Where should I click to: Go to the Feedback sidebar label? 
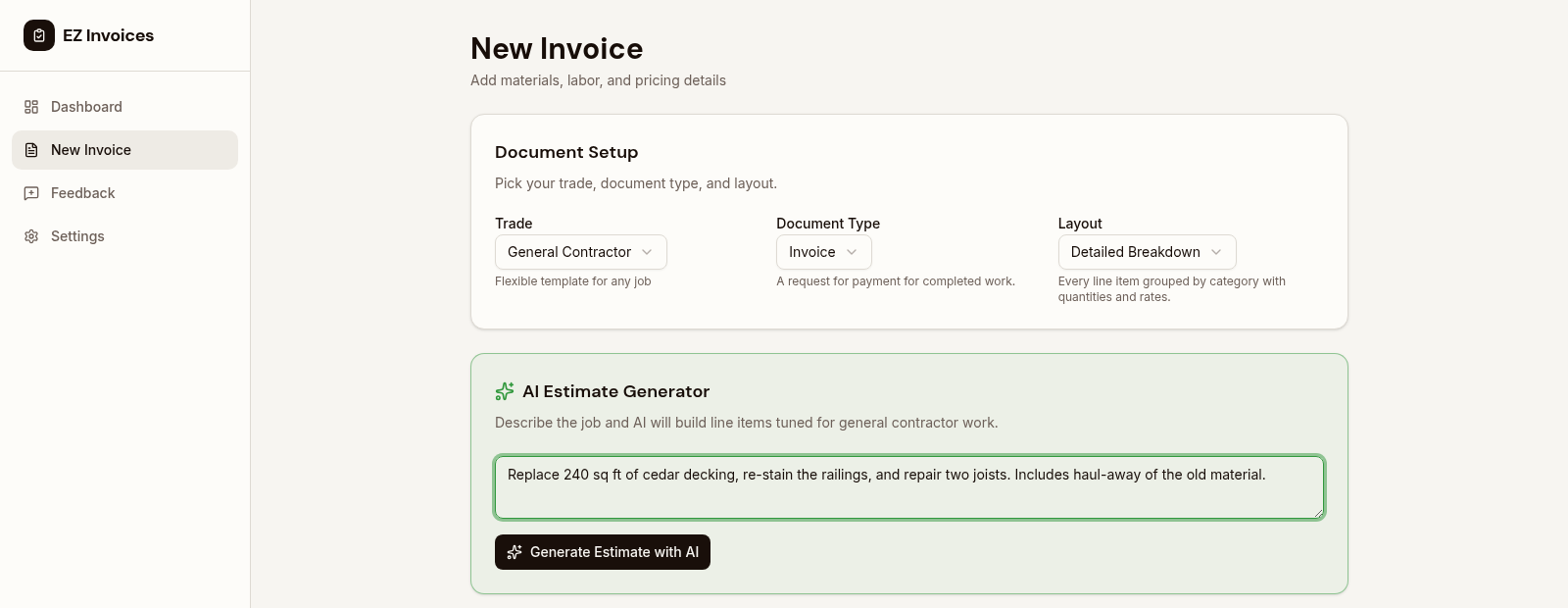pyautogui.click(x=83, y=193)
